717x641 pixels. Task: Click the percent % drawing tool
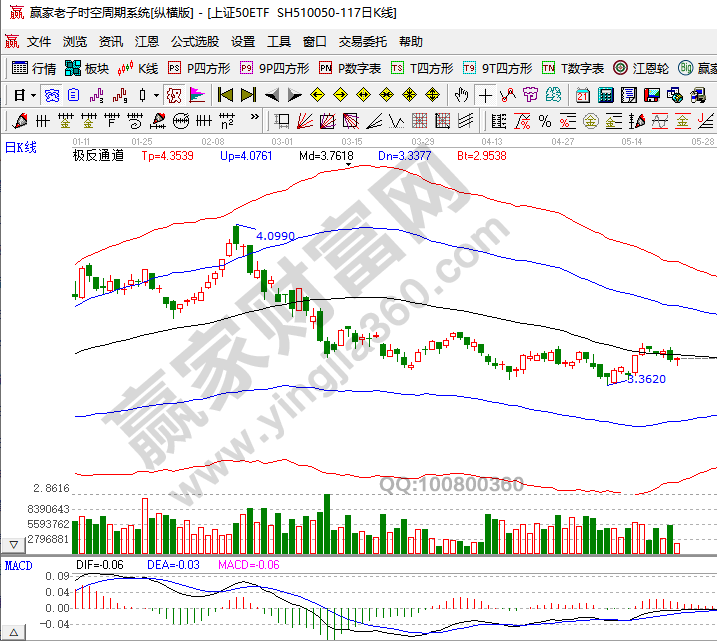[x=544, y=121]
